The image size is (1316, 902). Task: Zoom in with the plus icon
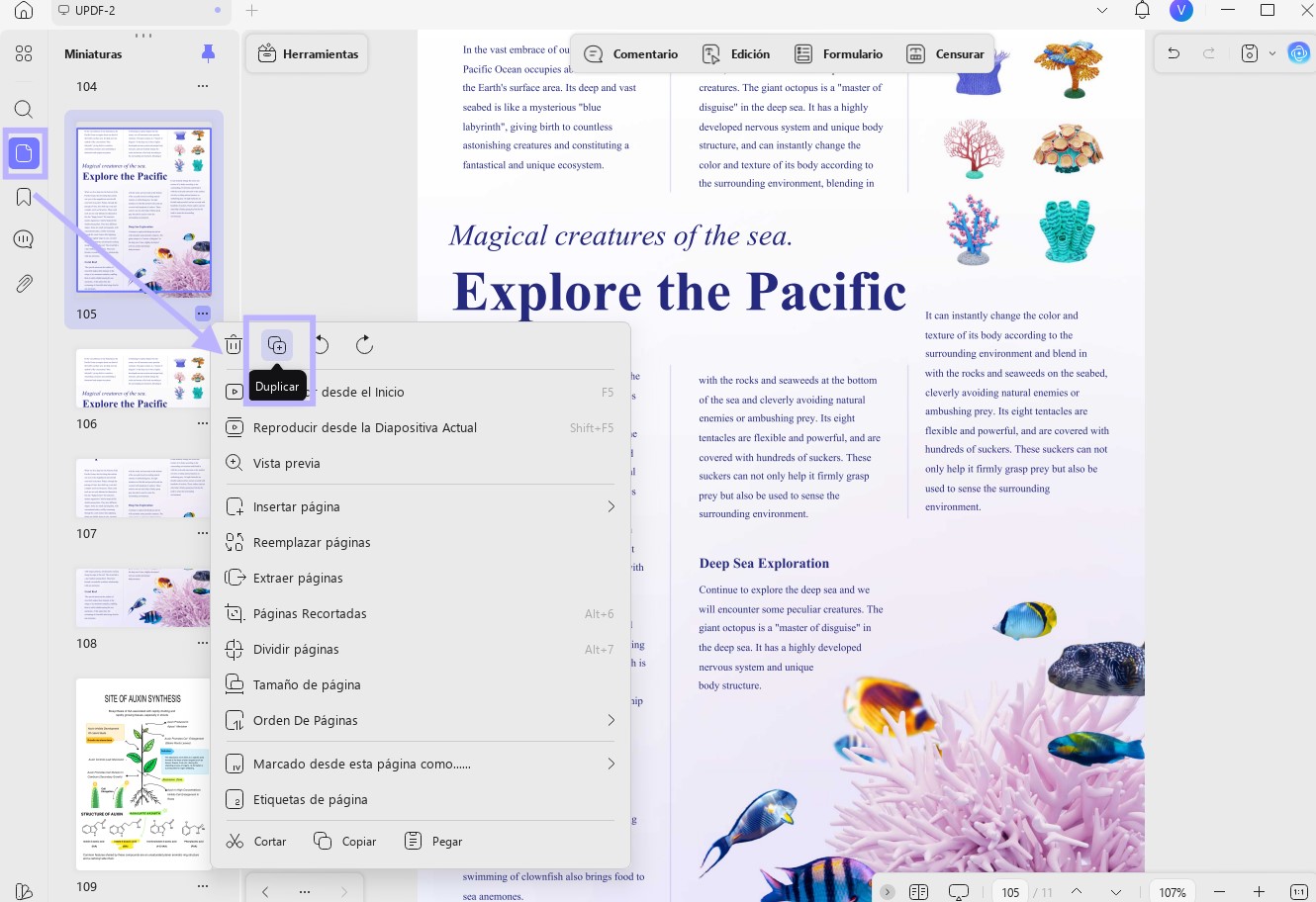(1259, 892)
